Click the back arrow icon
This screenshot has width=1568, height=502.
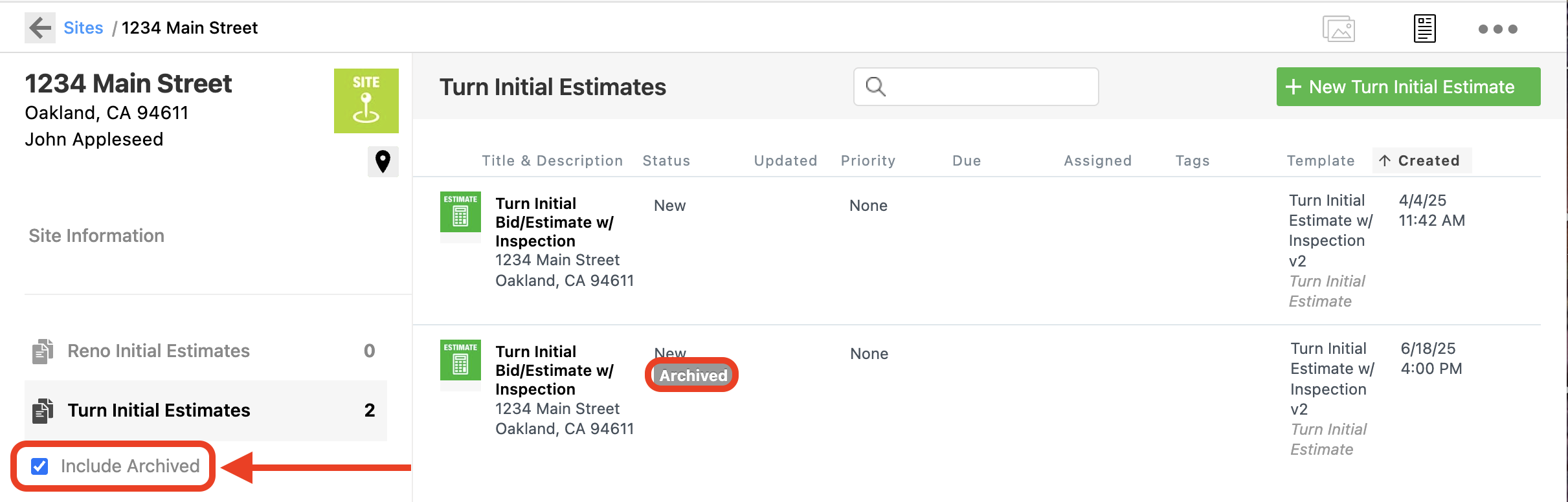(40, 28)
